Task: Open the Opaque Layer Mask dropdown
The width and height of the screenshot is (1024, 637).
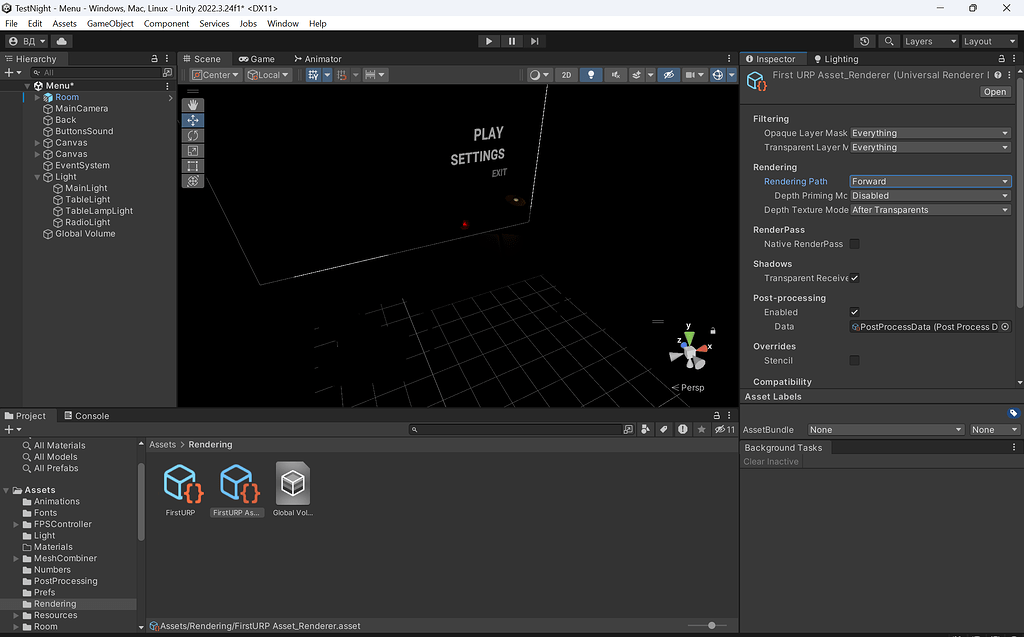Action: coord(929,132)
